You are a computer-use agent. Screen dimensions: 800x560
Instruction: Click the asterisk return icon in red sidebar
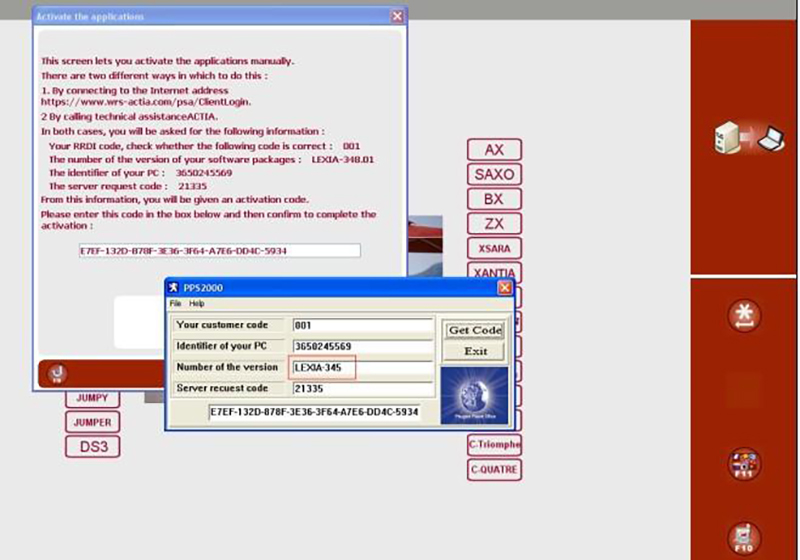click(744, 316)
